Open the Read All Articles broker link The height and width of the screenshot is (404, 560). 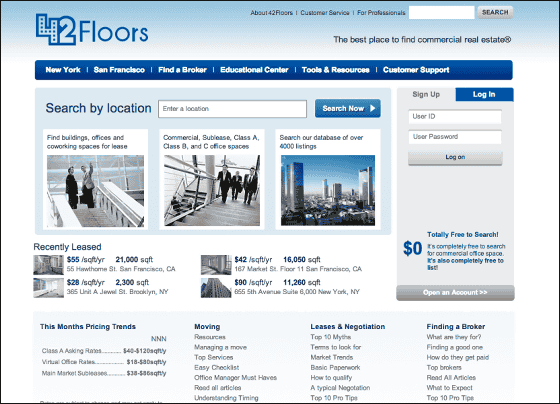coord(451,378)
